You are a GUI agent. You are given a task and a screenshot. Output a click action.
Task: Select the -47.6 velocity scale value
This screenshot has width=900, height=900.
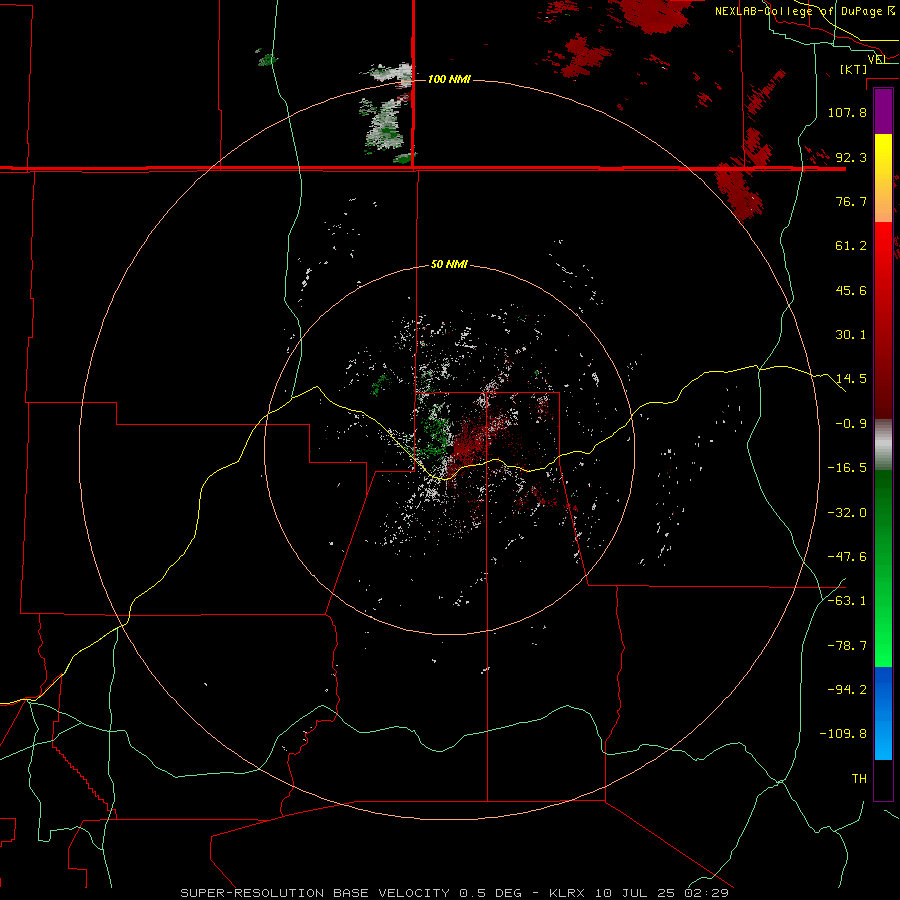[x=847, y=557]
